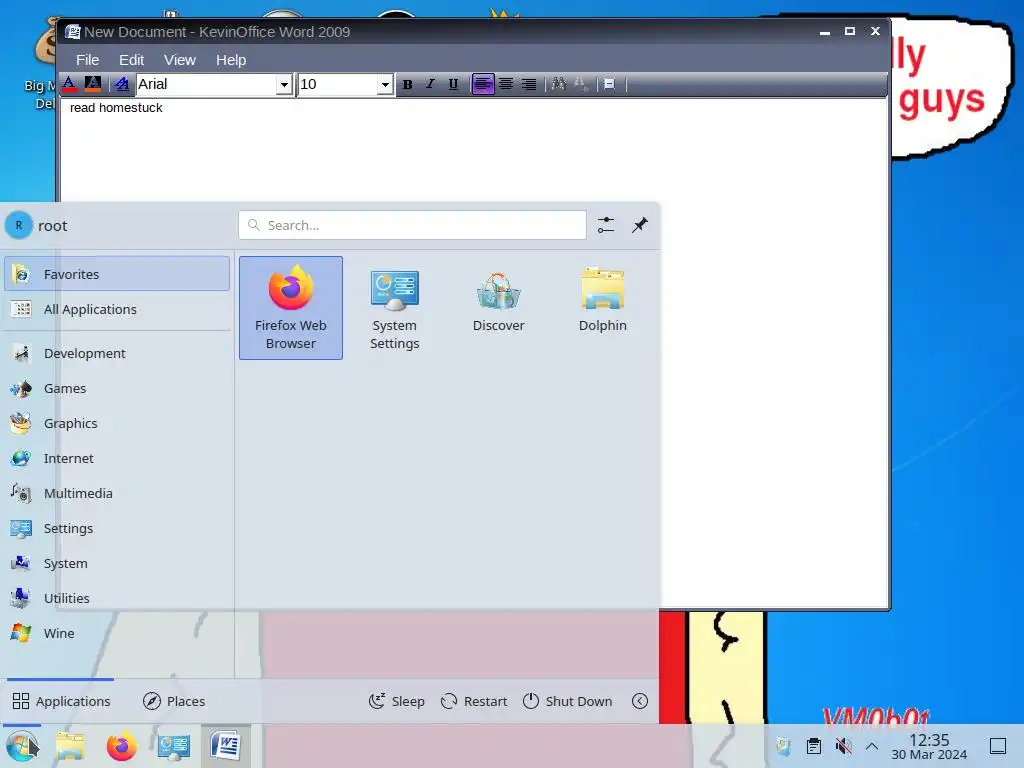Open Discover from Favorites grid
Image resolution: width=1024 pixels, height=768 pixels.
coord(498,308)
